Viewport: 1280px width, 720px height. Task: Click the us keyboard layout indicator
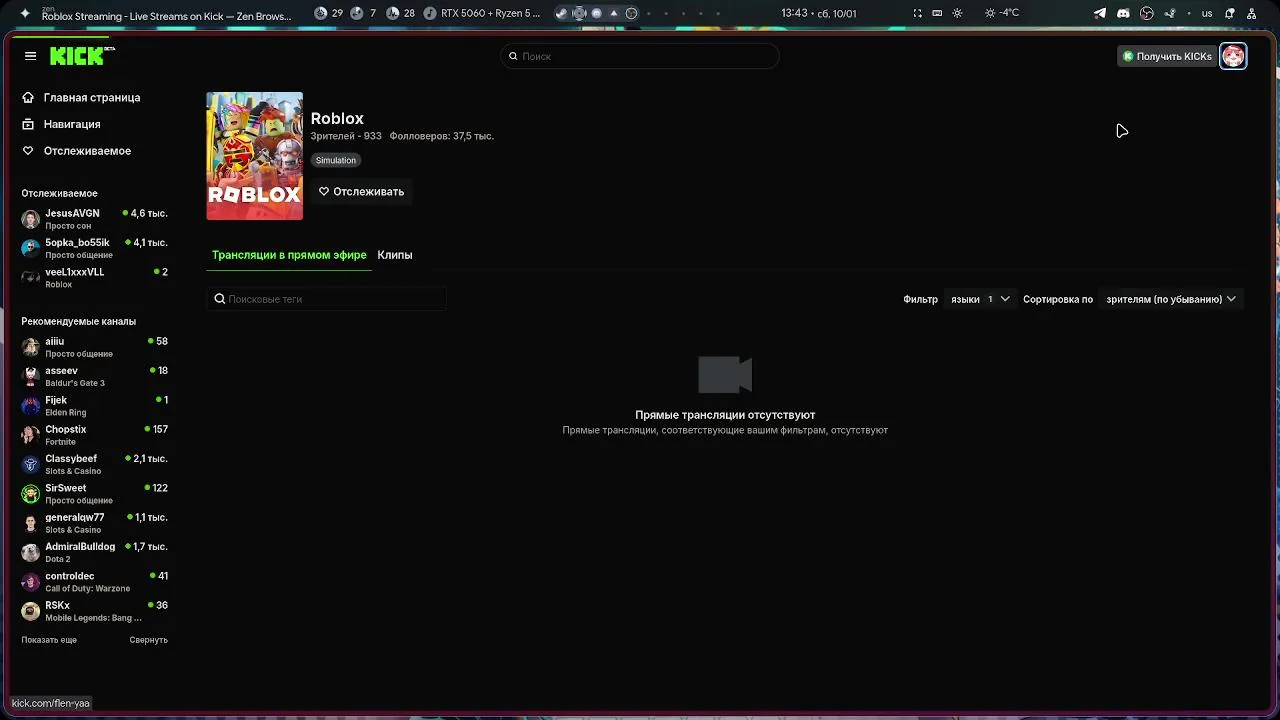point(1207,13)
